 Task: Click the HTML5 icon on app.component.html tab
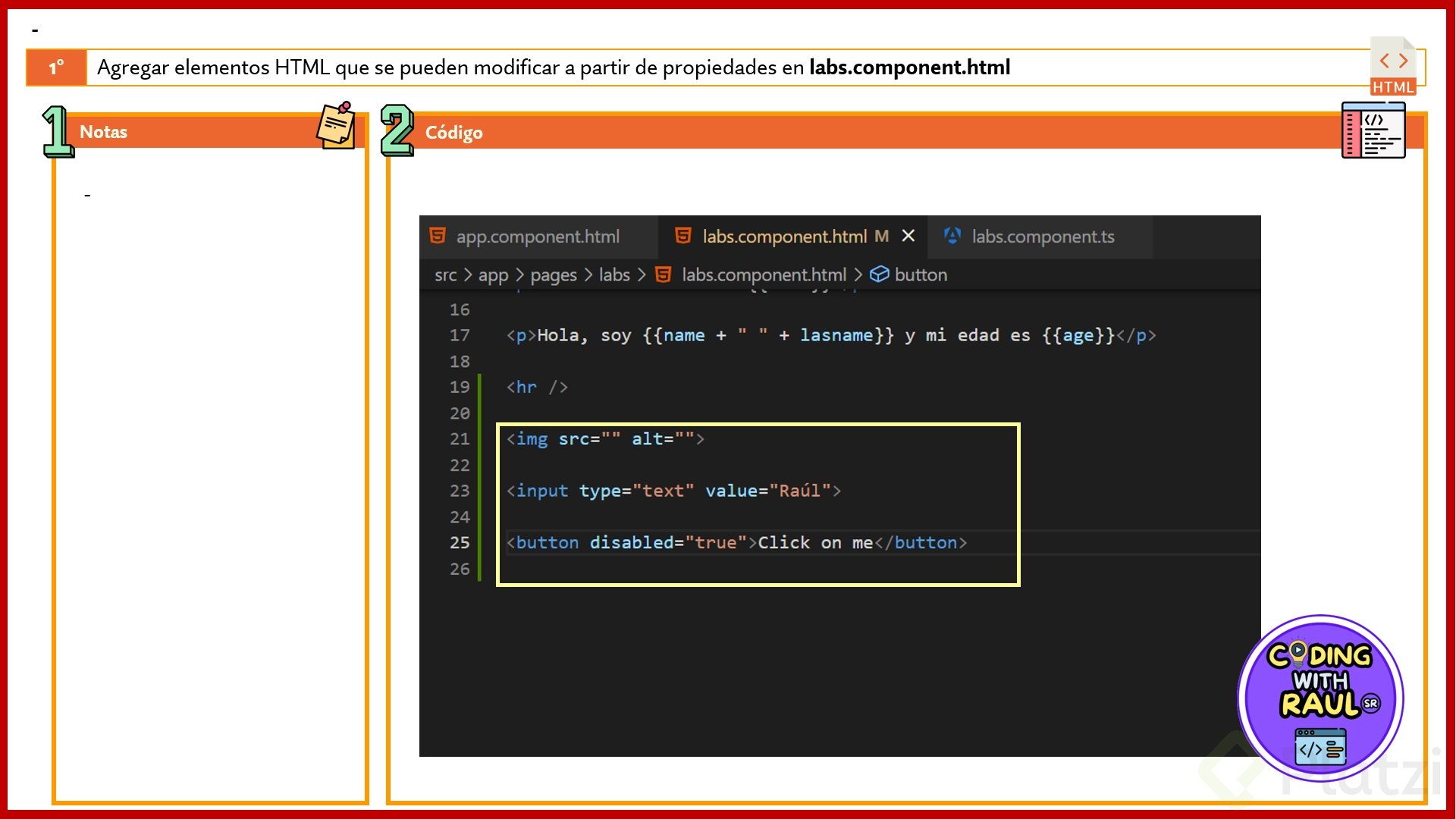(x=438, y=236)
